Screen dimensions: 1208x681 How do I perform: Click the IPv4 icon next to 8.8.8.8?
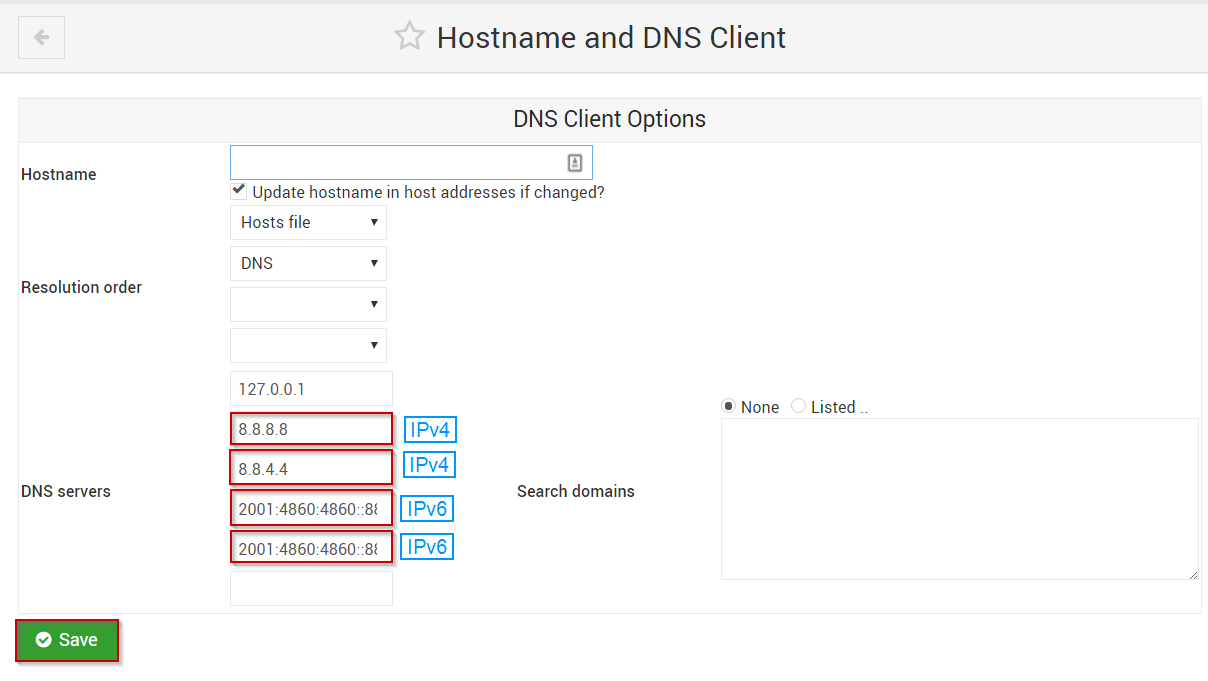point(429,429)
